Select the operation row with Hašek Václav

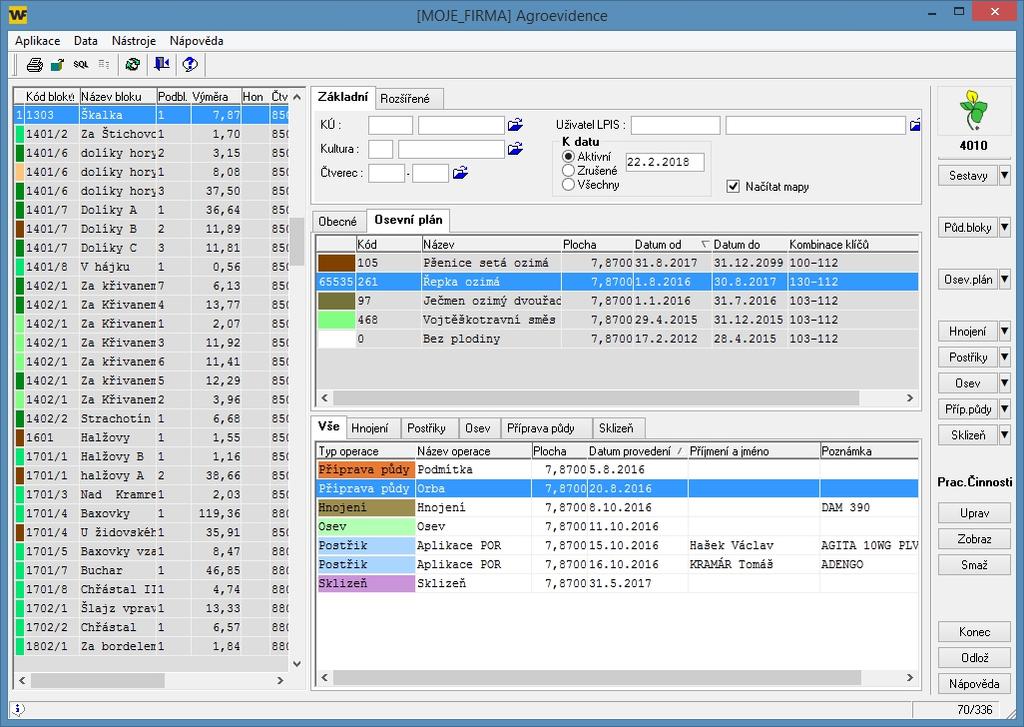617,545
